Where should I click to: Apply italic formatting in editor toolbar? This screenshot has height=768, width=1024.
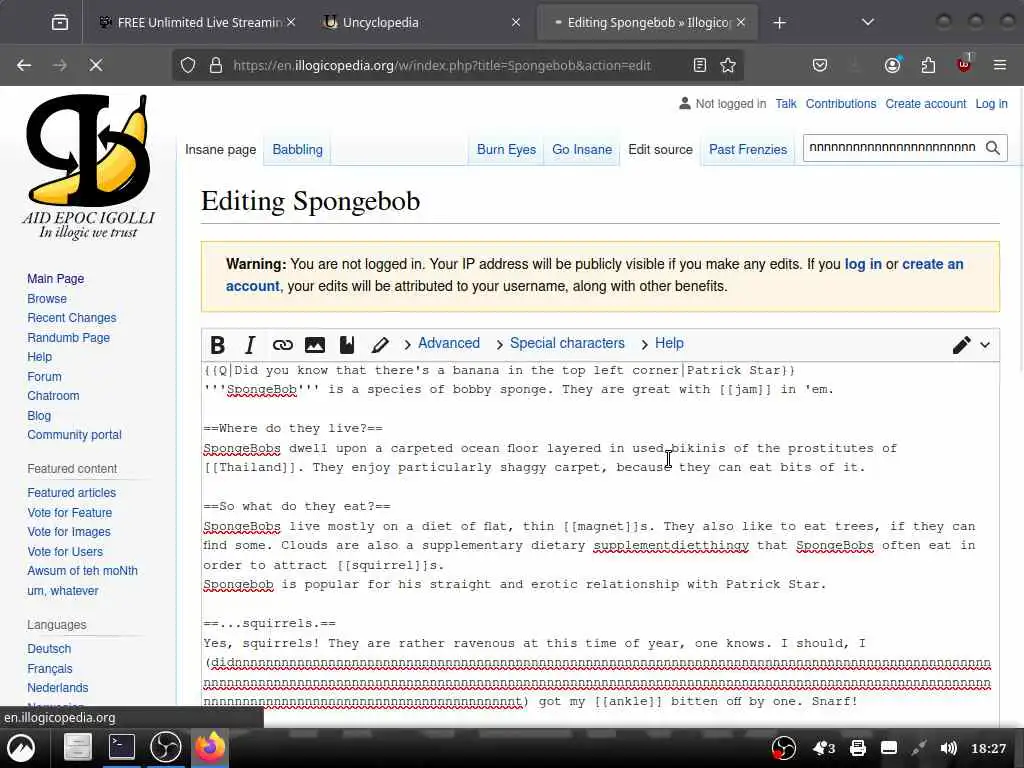[249, 344]
